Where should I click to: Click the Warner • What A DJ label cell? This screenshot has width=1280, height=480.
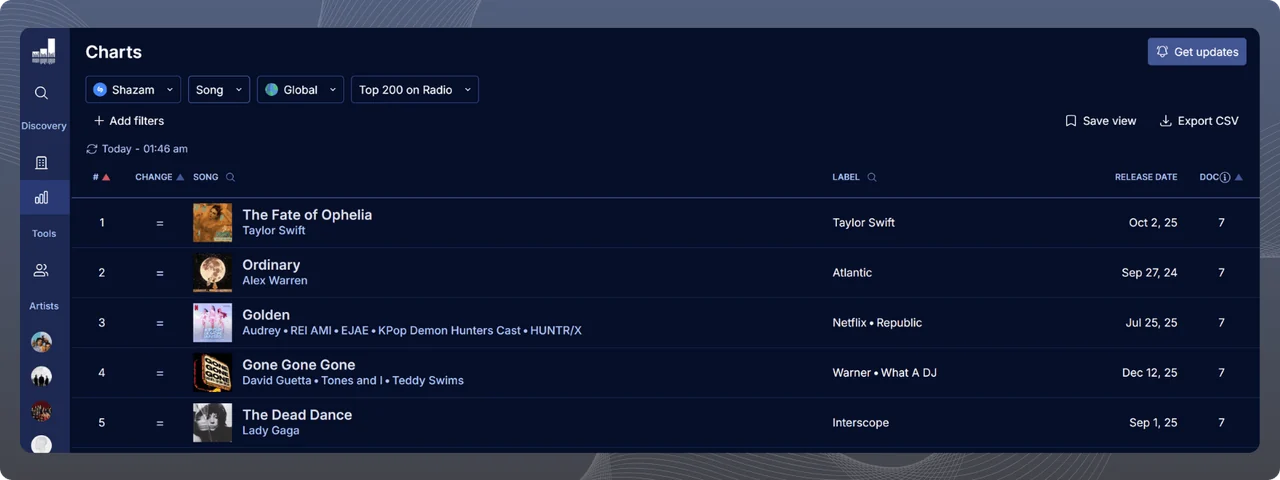[884, 373]
